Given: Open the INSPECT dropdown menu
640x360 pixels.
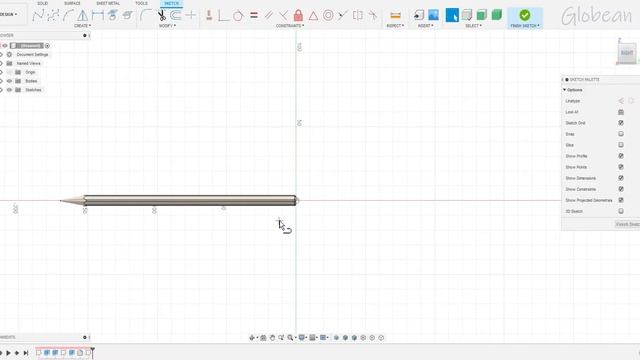Looking at the screenshot, I should (395, 26).
